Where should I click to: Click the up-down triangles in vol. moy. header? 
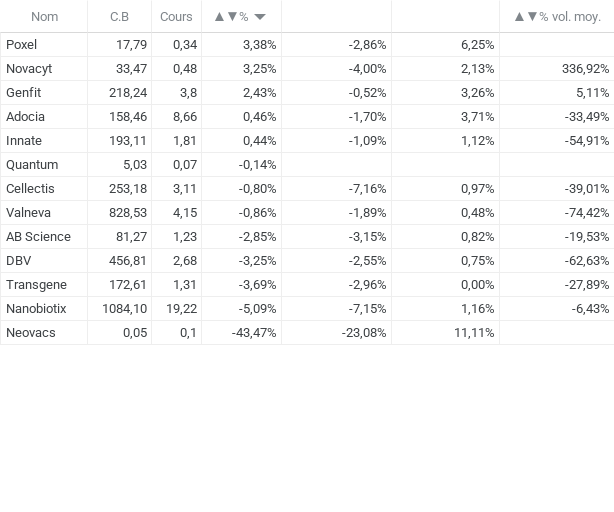click(525, 17)
